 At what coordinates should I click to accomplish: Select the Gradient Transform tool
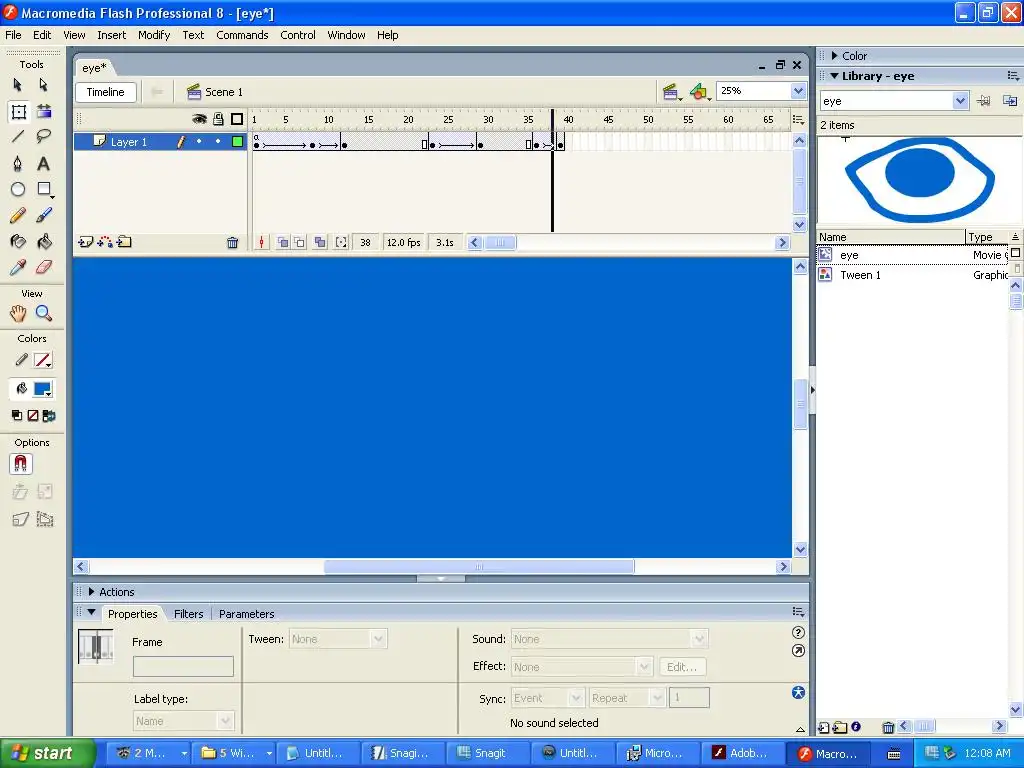point(44,112)
